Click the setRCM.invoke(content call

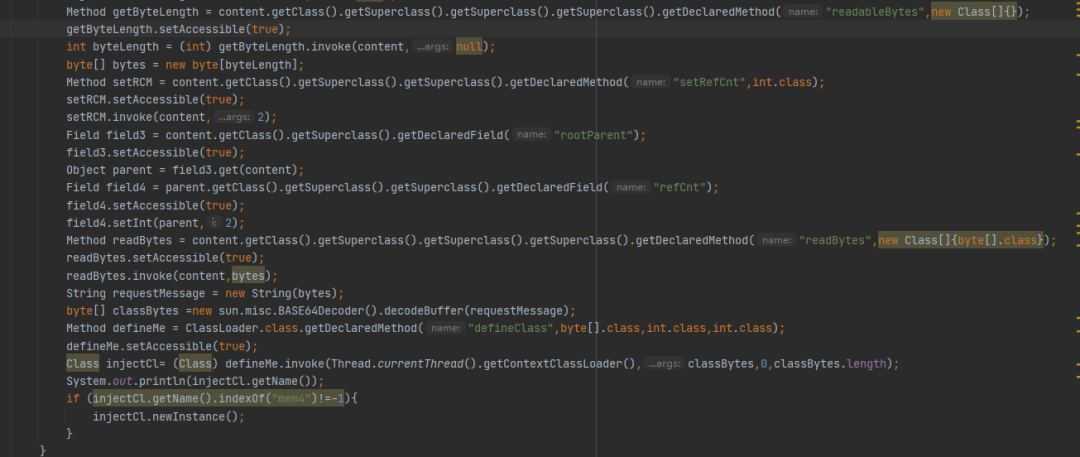(x=136, y=117)
